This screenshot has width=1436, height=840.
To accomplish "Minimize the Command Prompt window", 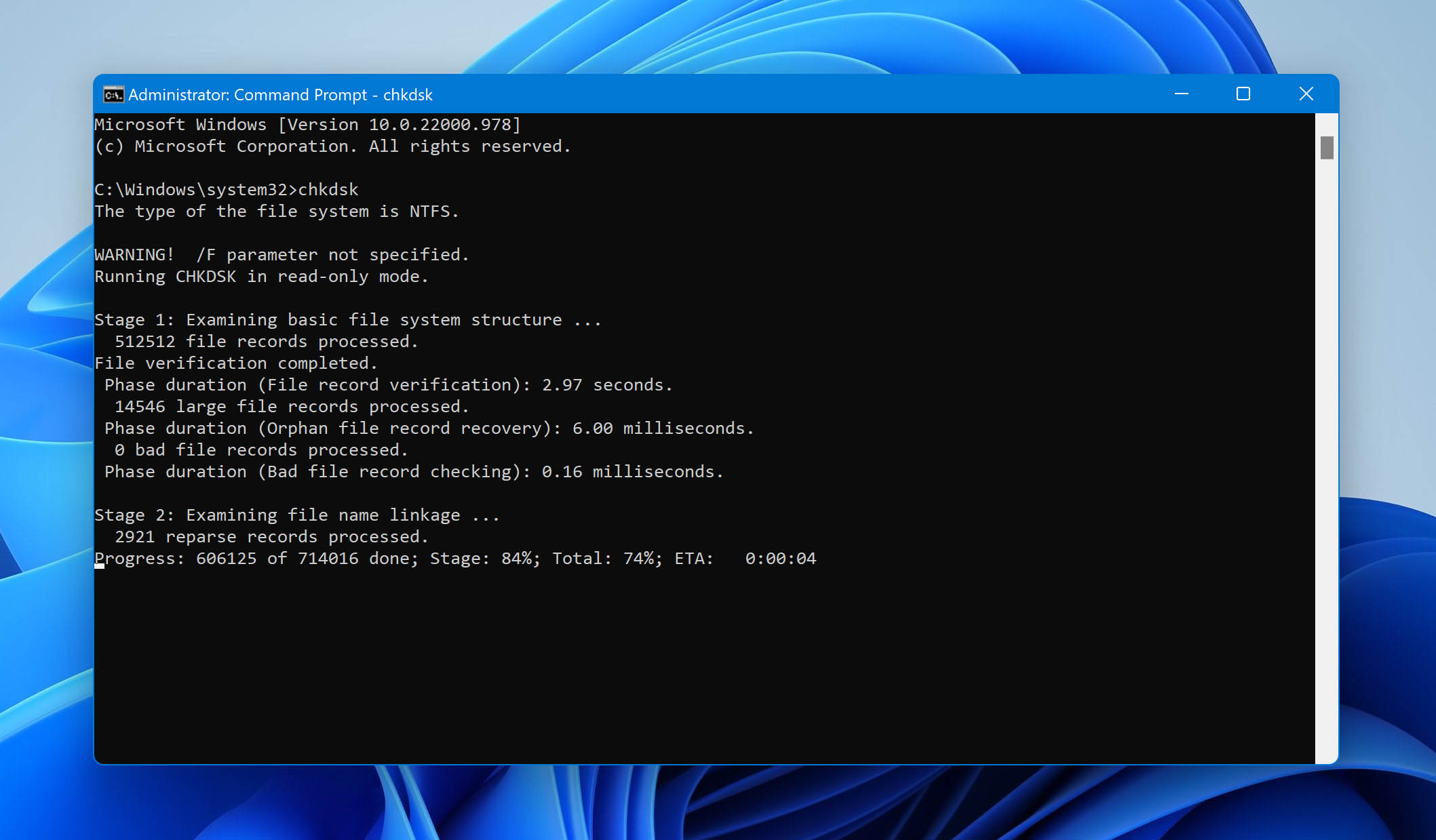I will coord(1181,94).
